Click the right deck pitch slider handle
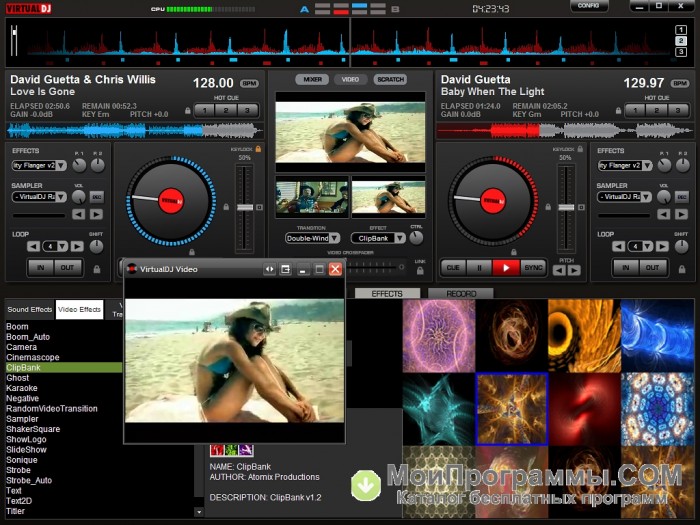 click(566, 208)
